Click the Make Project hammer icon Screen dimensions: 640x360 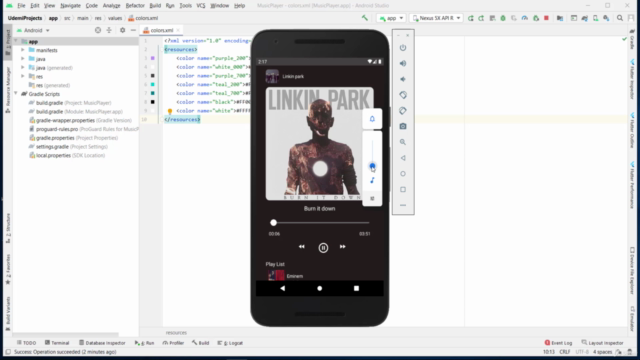click(x=365, y=18)
